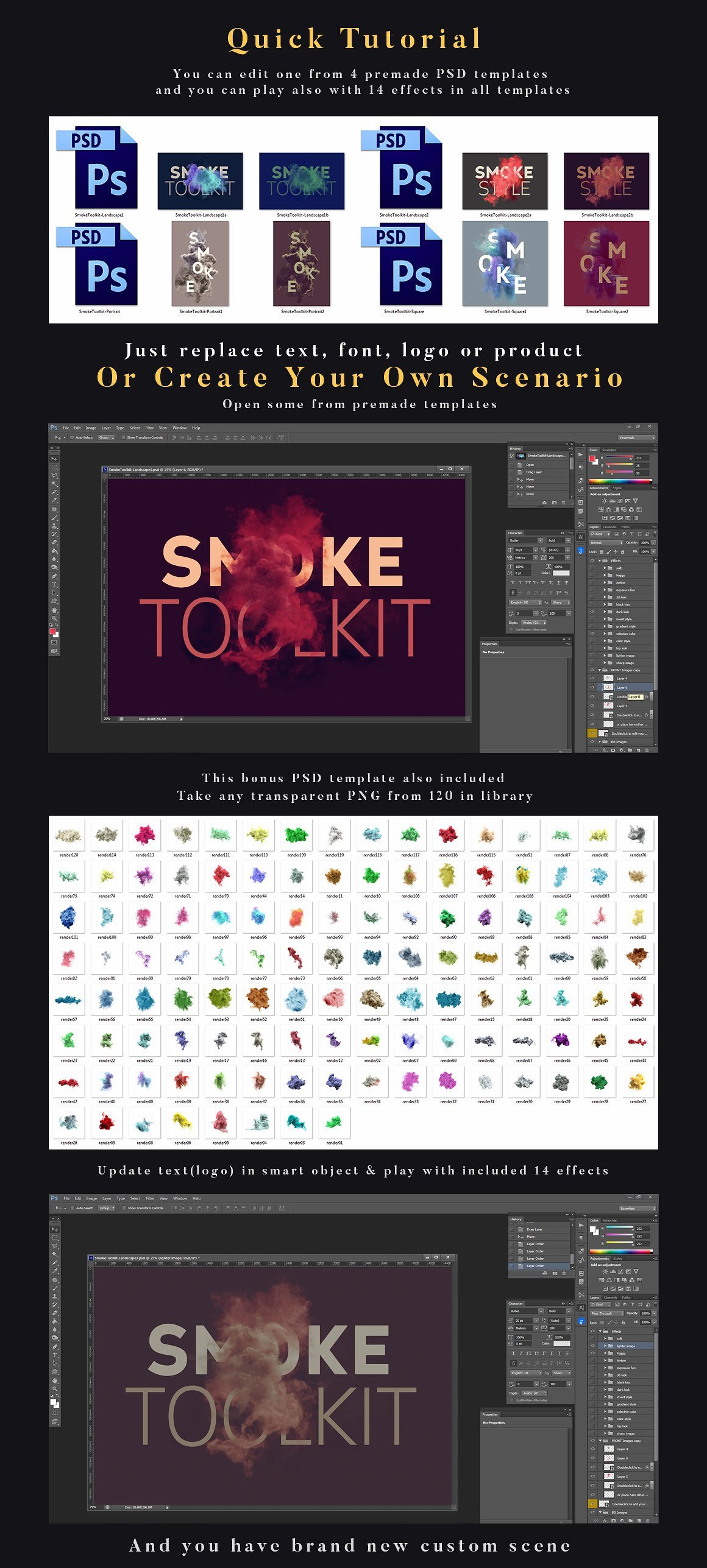
Task: Click lock-all icon in Layers panel showing Normal mode
Action: coord(622,552)
